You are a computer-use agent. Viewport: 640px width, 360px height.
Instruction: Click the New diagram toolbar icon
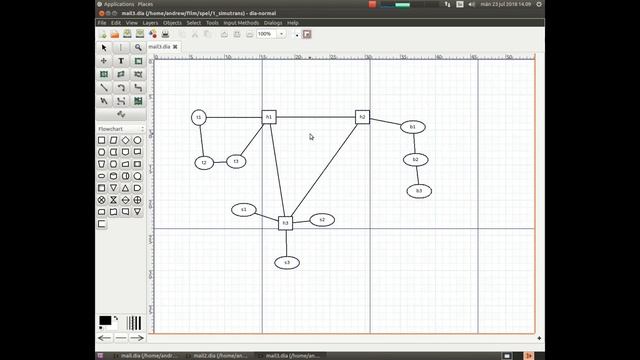coord(103,34)
